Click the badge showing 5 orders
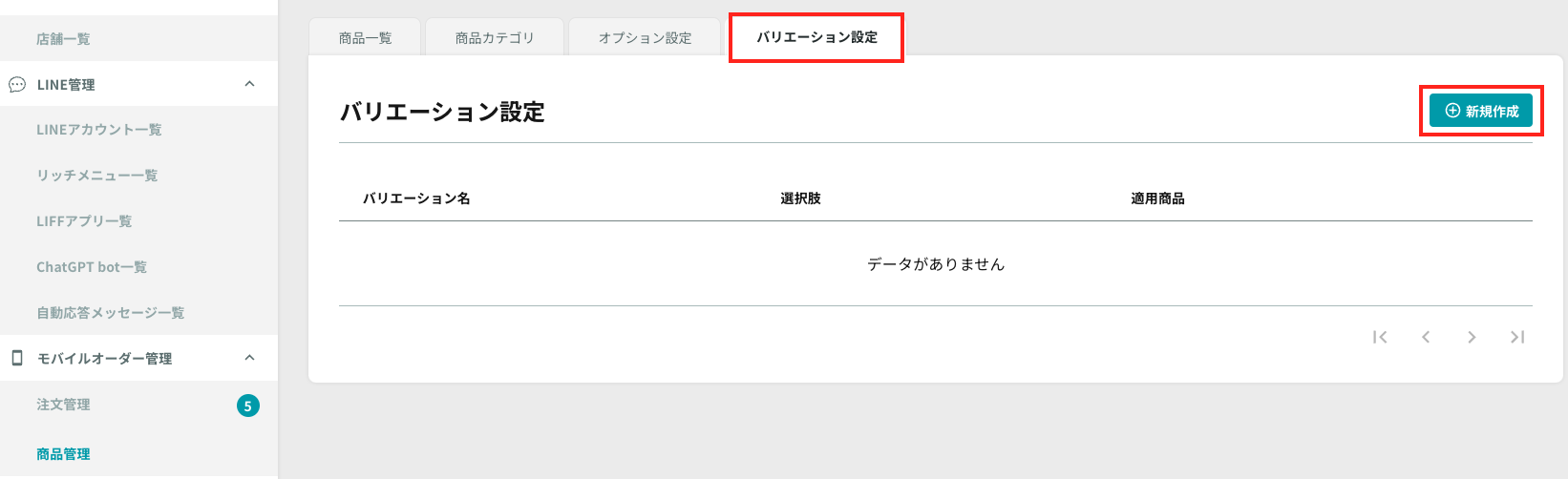Screen dimensions: 1568x479 (x=248, y=406)
